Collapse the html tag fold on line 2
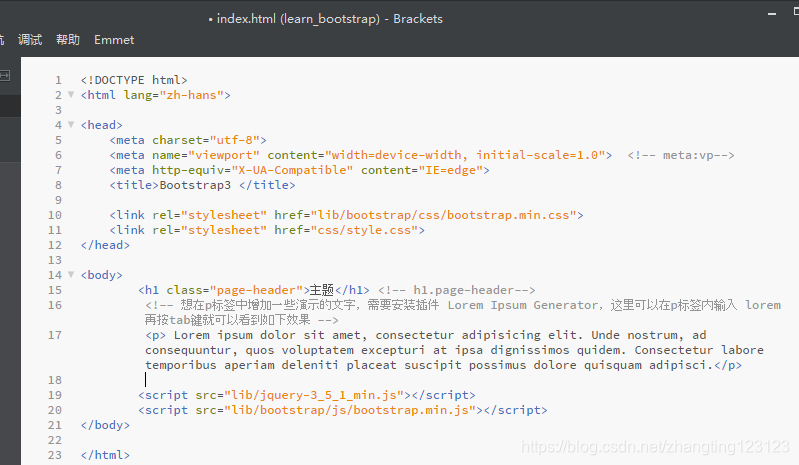This screenshot has height=465, width=799. 71,95
